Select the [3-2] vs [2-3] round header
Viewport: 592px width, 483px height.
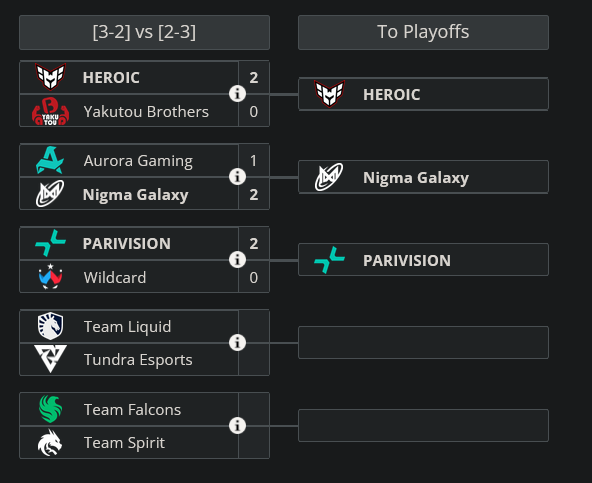pos(144,32)
